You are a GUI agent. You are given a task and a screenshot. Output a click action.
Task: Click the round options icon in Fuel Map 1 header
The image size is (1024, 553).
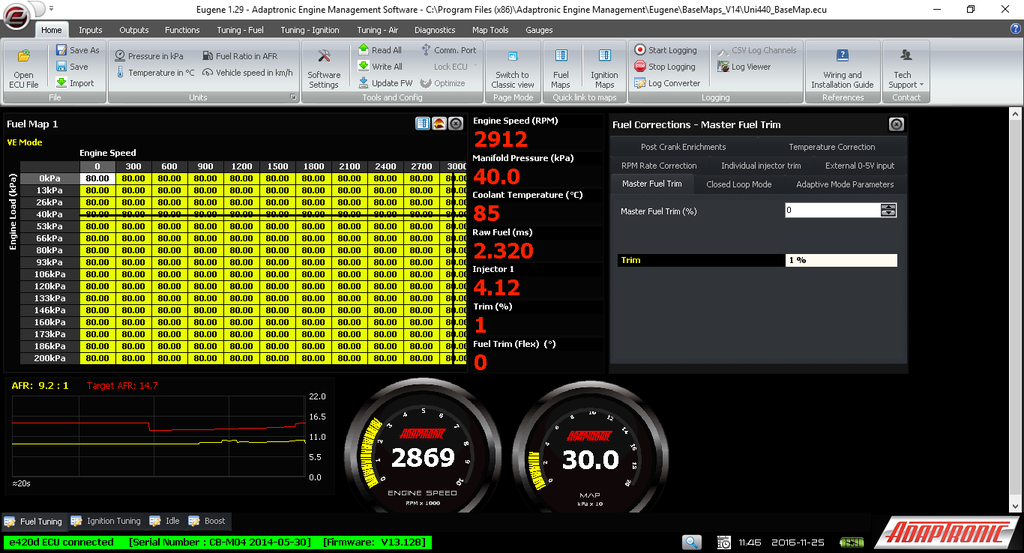(x=456, y=123)
